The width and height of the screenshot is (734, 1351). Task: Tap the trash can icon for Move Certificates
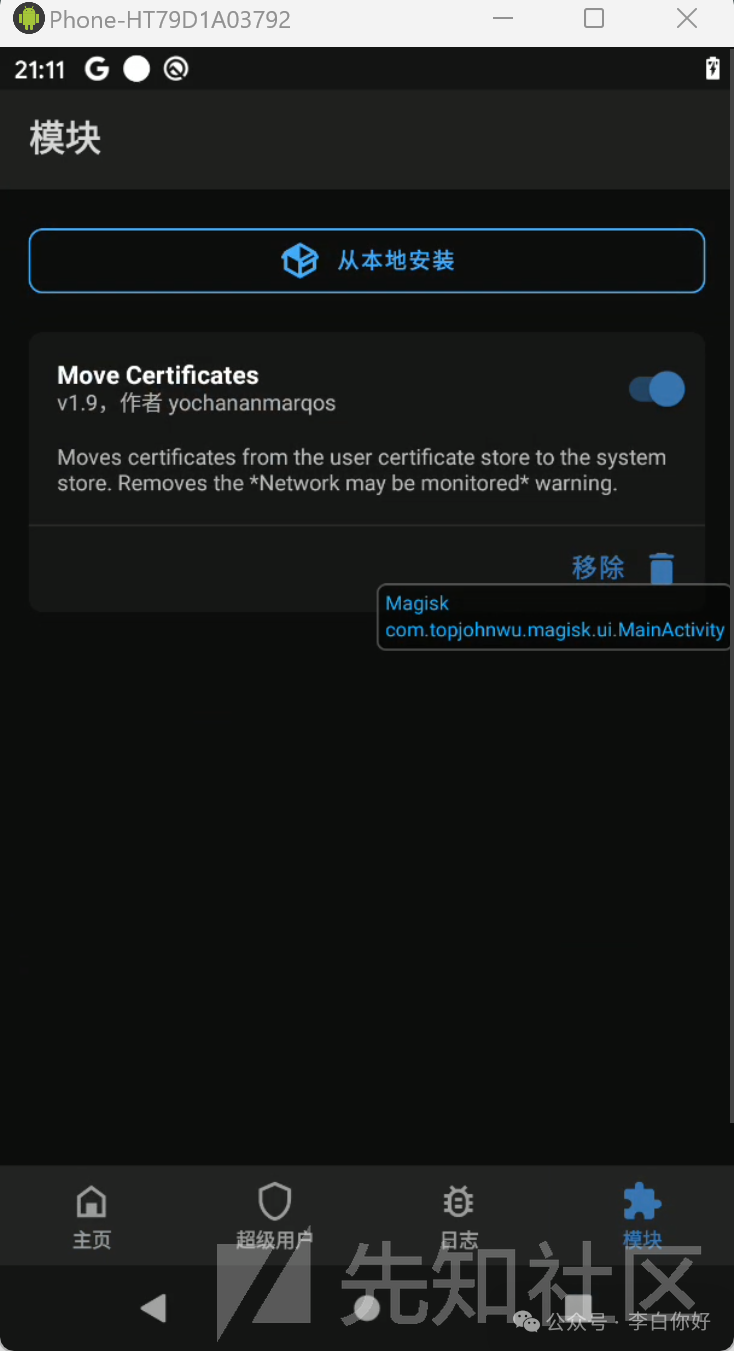pos(662,568)
